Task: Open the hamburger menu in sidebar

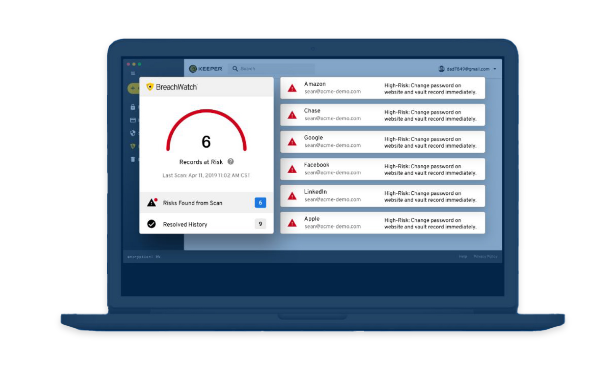Action: (x=133, y=73)
